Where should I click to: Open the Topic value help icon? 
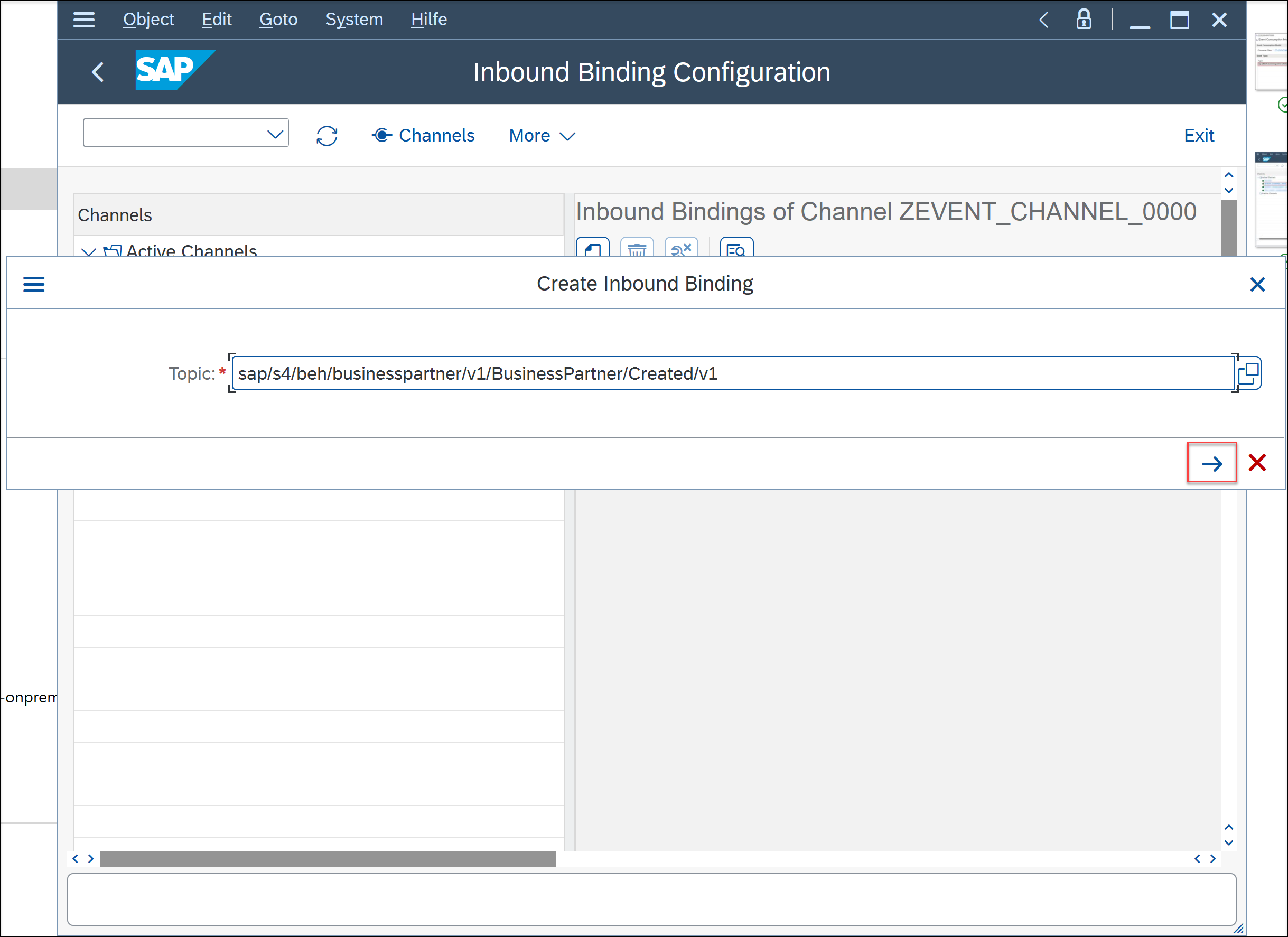coord(1248,373)
